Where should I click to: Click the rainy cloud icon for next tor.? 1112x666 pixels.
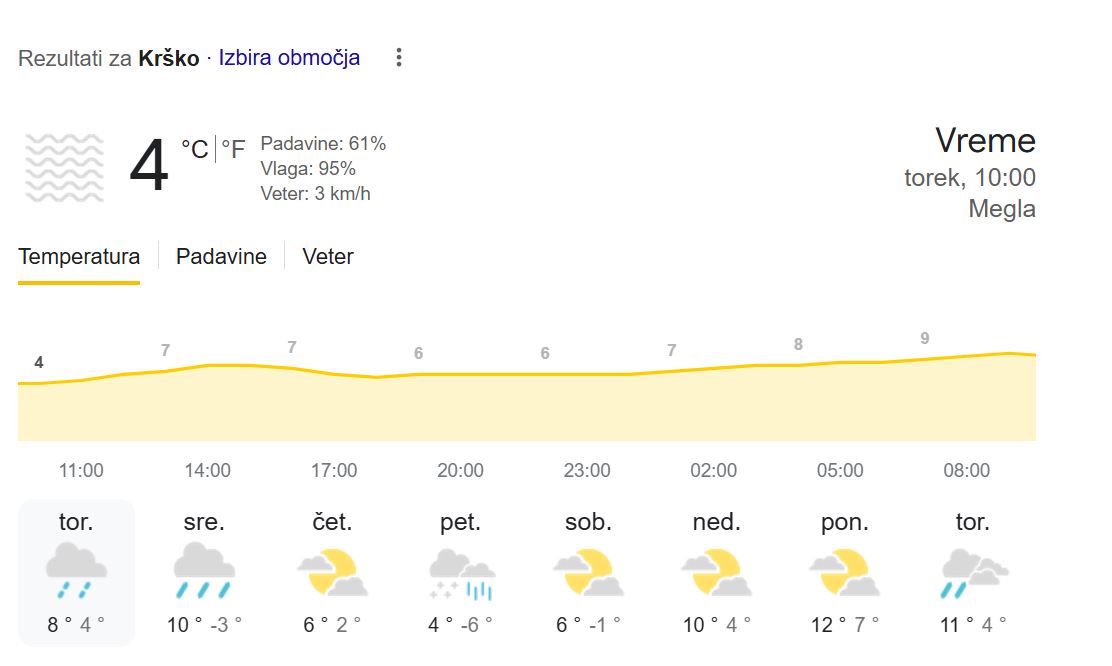[x=971, y=570]
